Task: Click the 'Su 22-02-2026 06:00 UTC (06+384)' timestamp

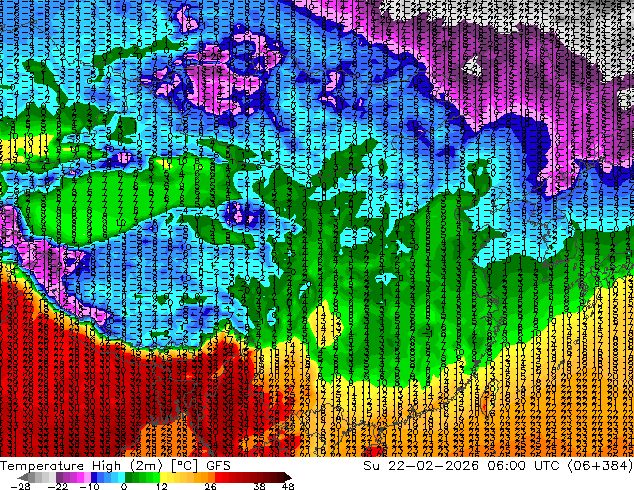Action: 498,465
